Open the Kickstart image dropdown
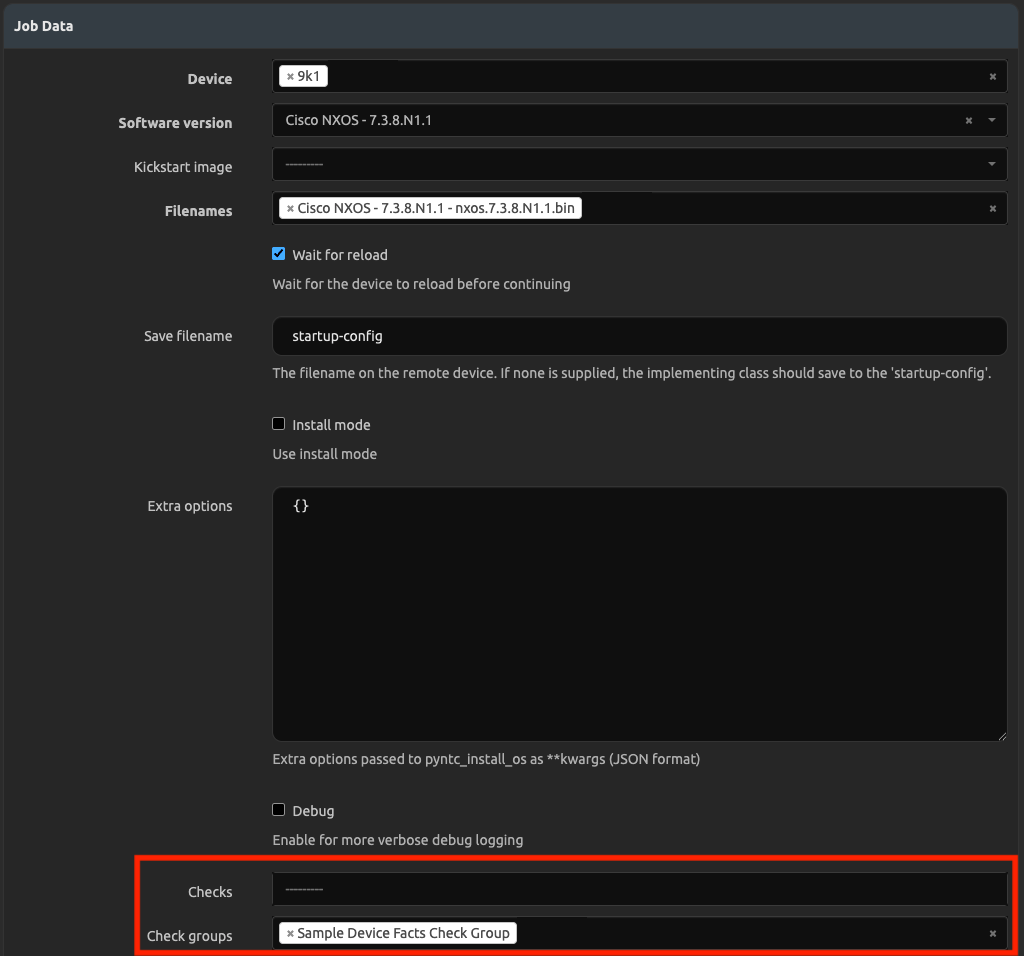The width and height of the screenshot is (1024, 956). pyautogui.click(x=991, y=164)
